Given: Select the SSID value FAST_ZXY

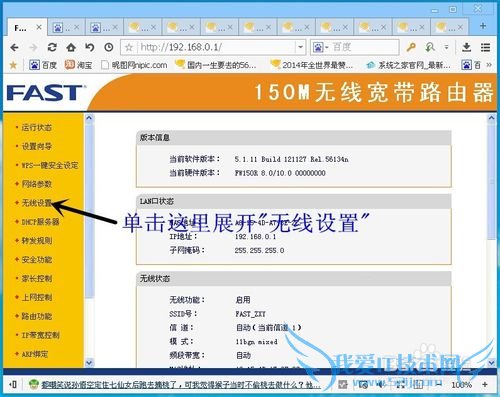Looking at the screenshot, I should coord(250,314).
